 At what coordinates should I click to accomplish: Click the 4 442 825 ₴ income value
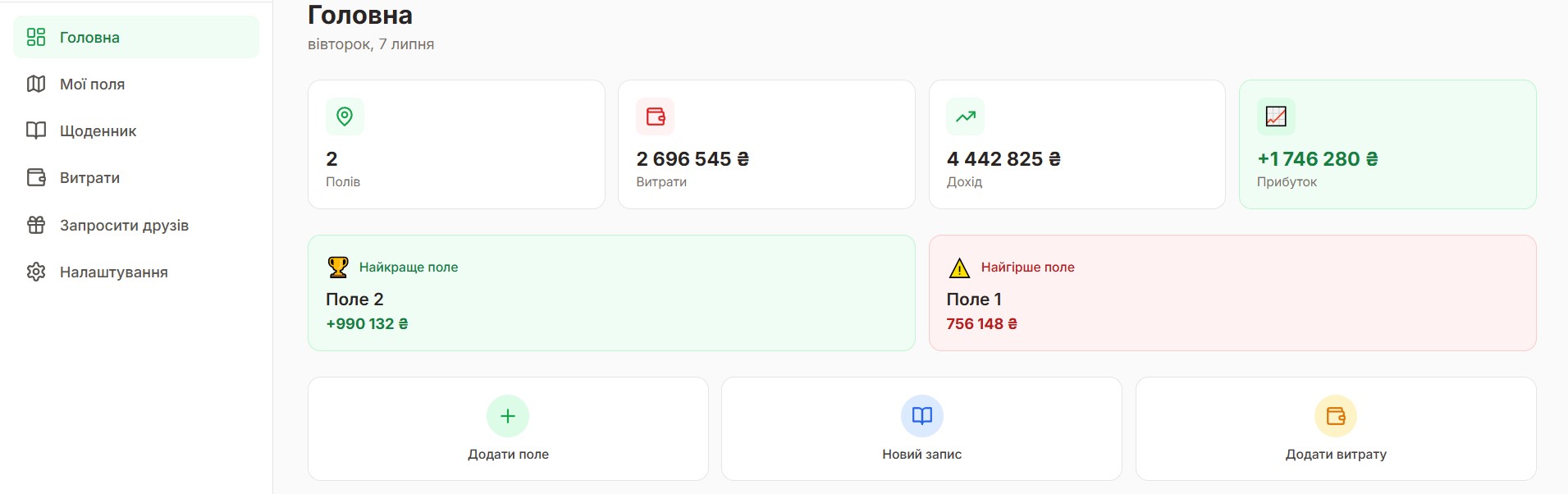pyautogui.click(x=1003, y=158)
